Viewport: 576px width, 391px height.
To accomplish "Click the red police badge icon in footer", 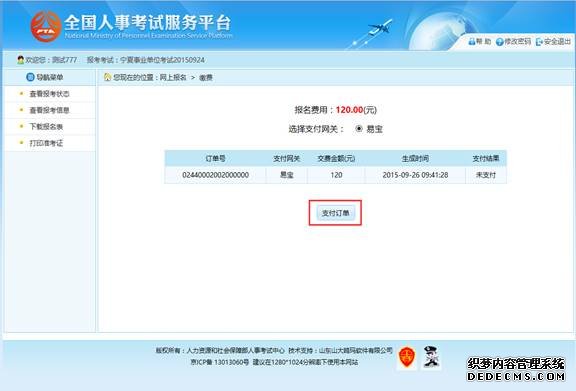I will click(407, 357).
